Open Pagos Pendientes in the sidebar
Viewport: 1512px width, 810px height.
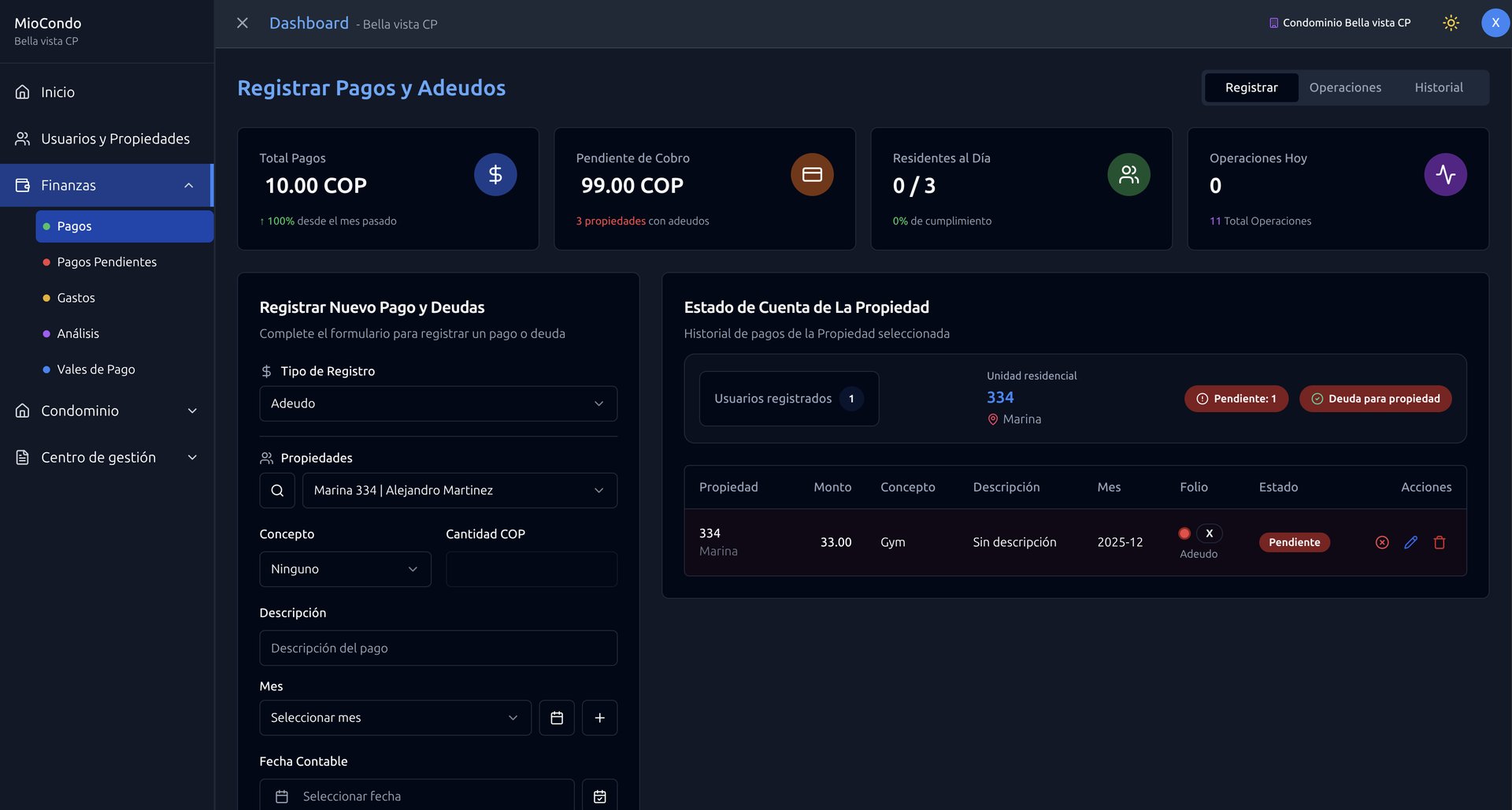click(x=124, y=262)
